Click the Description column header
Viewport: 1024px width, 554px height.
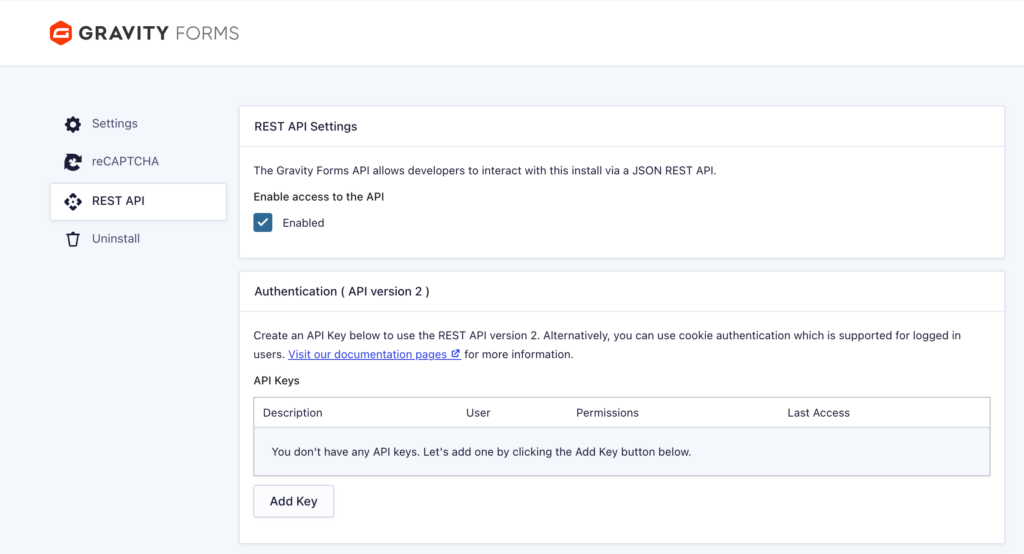coord(293,413)
